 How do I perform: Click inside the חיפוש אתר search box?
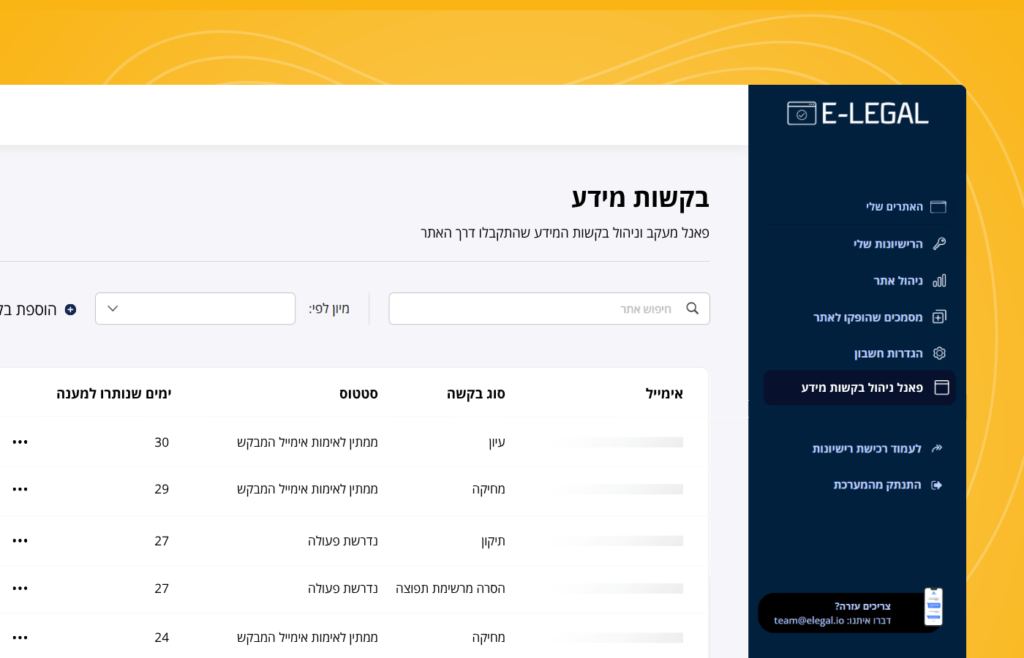click(x=550, y=308)
